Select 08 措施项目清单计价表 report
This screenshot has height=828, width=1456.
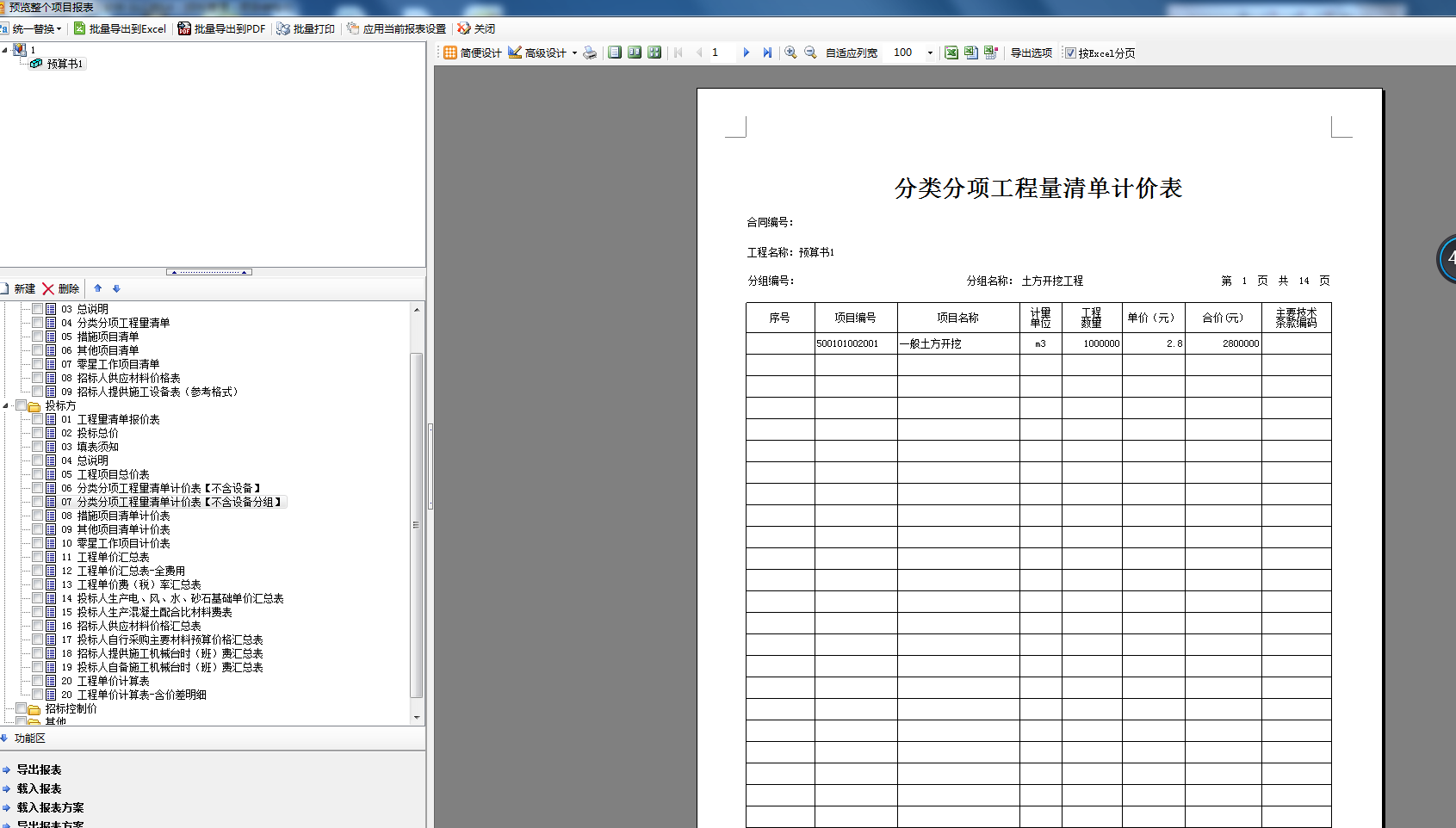point(115,516)
